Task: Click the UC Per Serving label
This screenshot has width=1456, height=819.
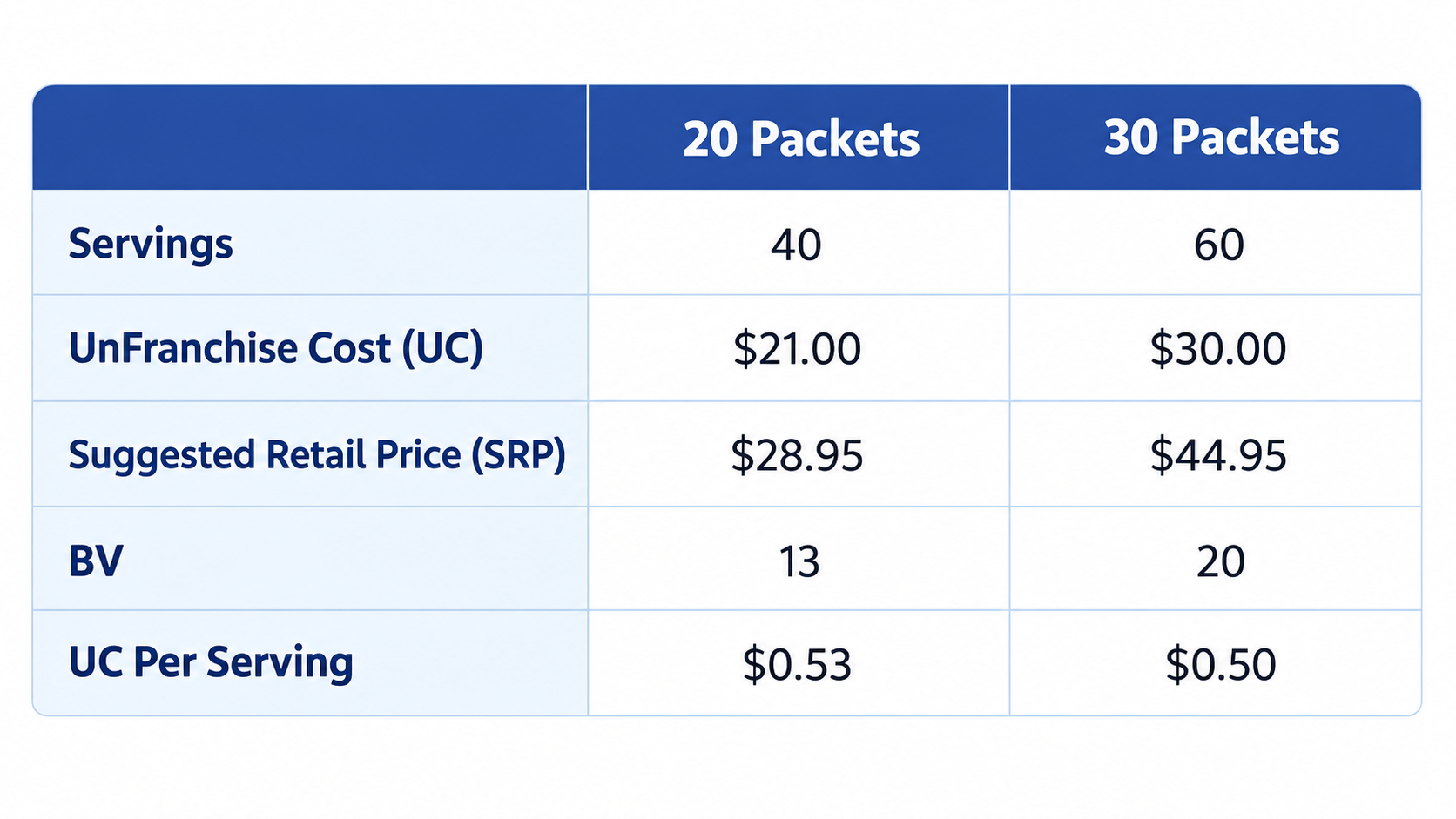Action: (x=211, y=662)
